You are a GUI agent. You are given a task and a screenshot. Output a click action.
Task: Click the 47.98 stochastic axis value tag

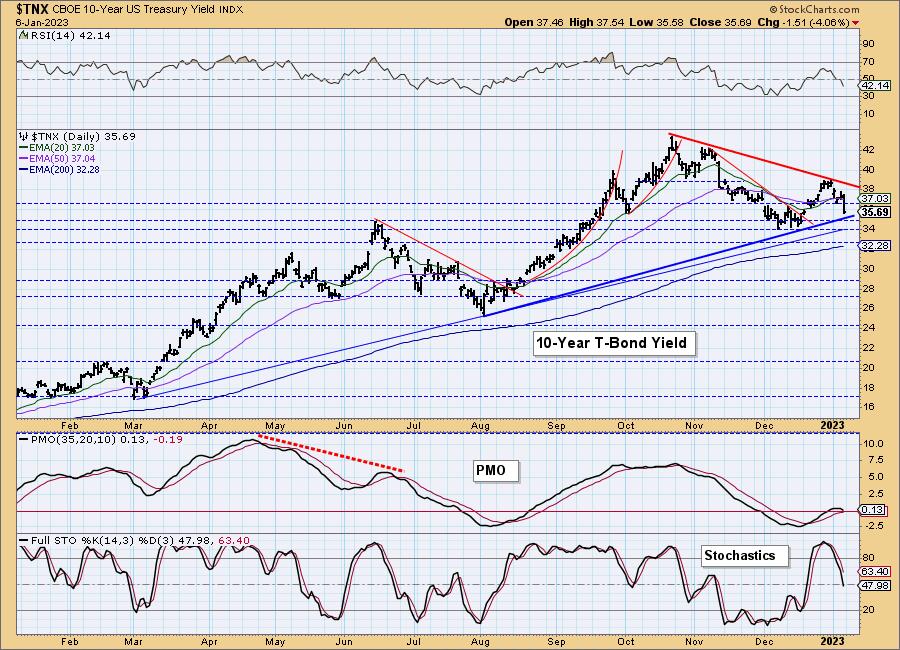[875, 585]
